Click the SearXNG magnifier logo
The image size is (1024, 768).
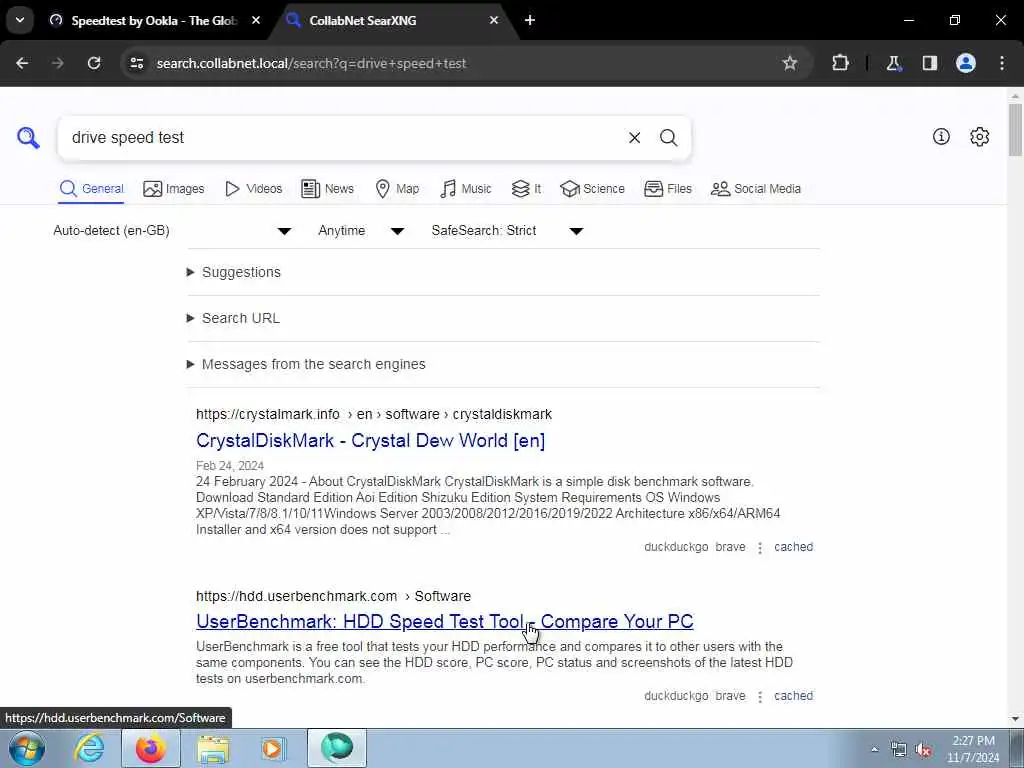point(28,138)
